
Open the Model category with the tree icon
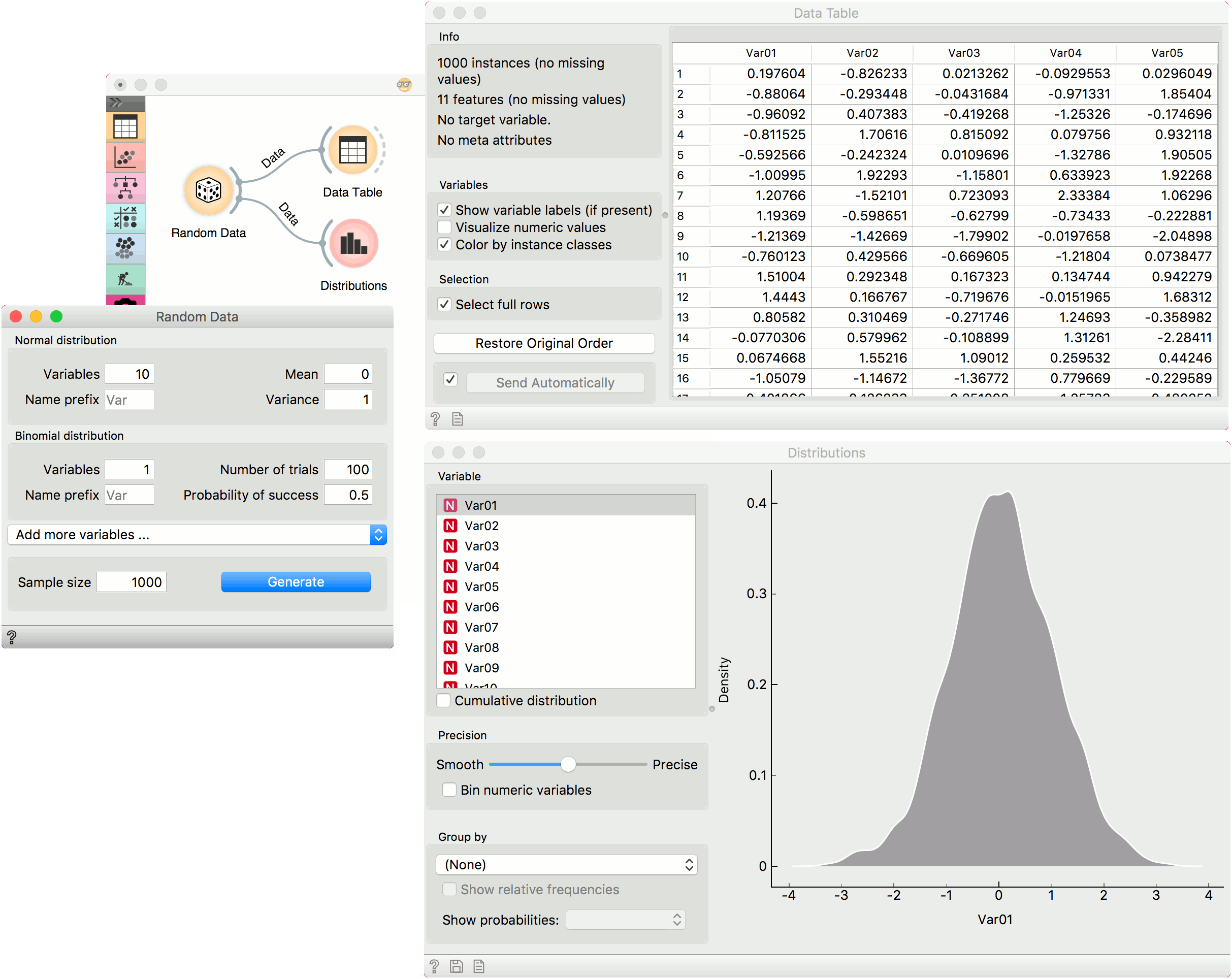(x=125, y=187)
